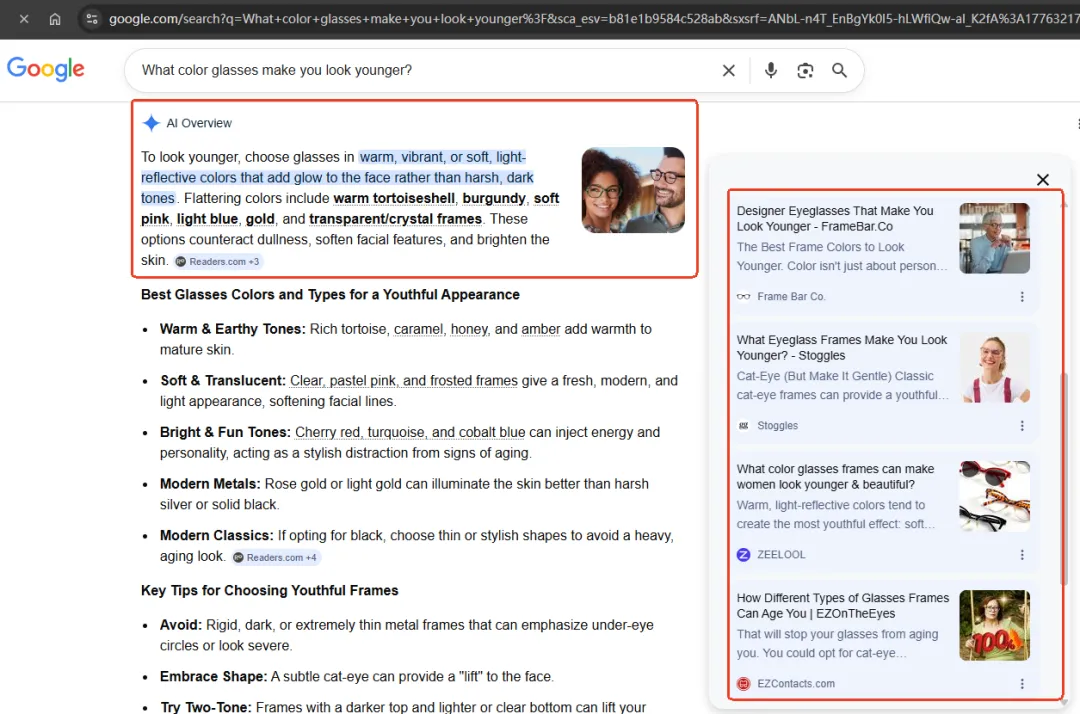This screenshot has height=714, width=1080.
Task: Click the Stoggles source favicon
Action: tap(744, 426)
